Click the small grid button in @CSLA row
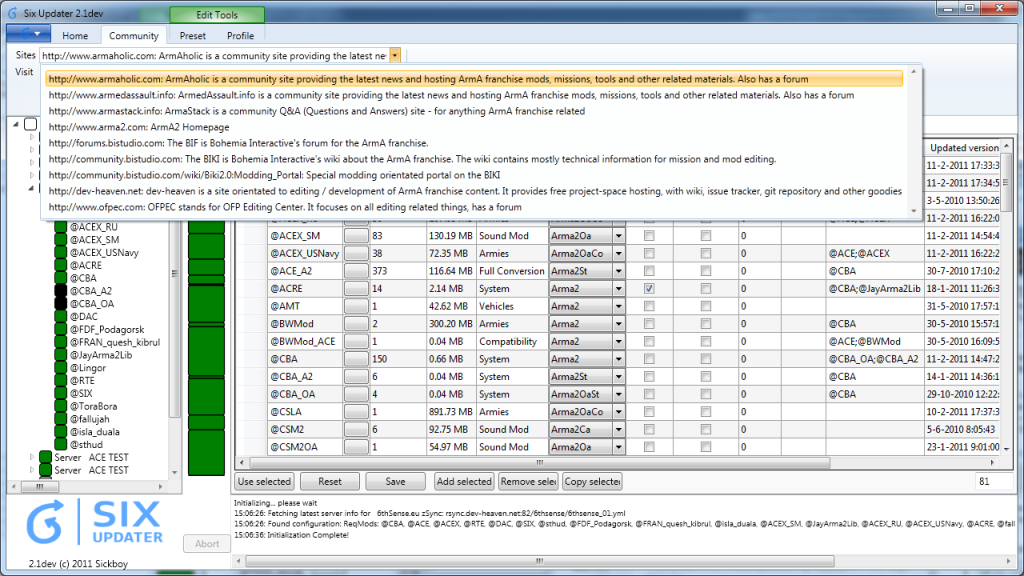Image resolution: width=1024 pixels, height=576 pixels. coord(356,411)
